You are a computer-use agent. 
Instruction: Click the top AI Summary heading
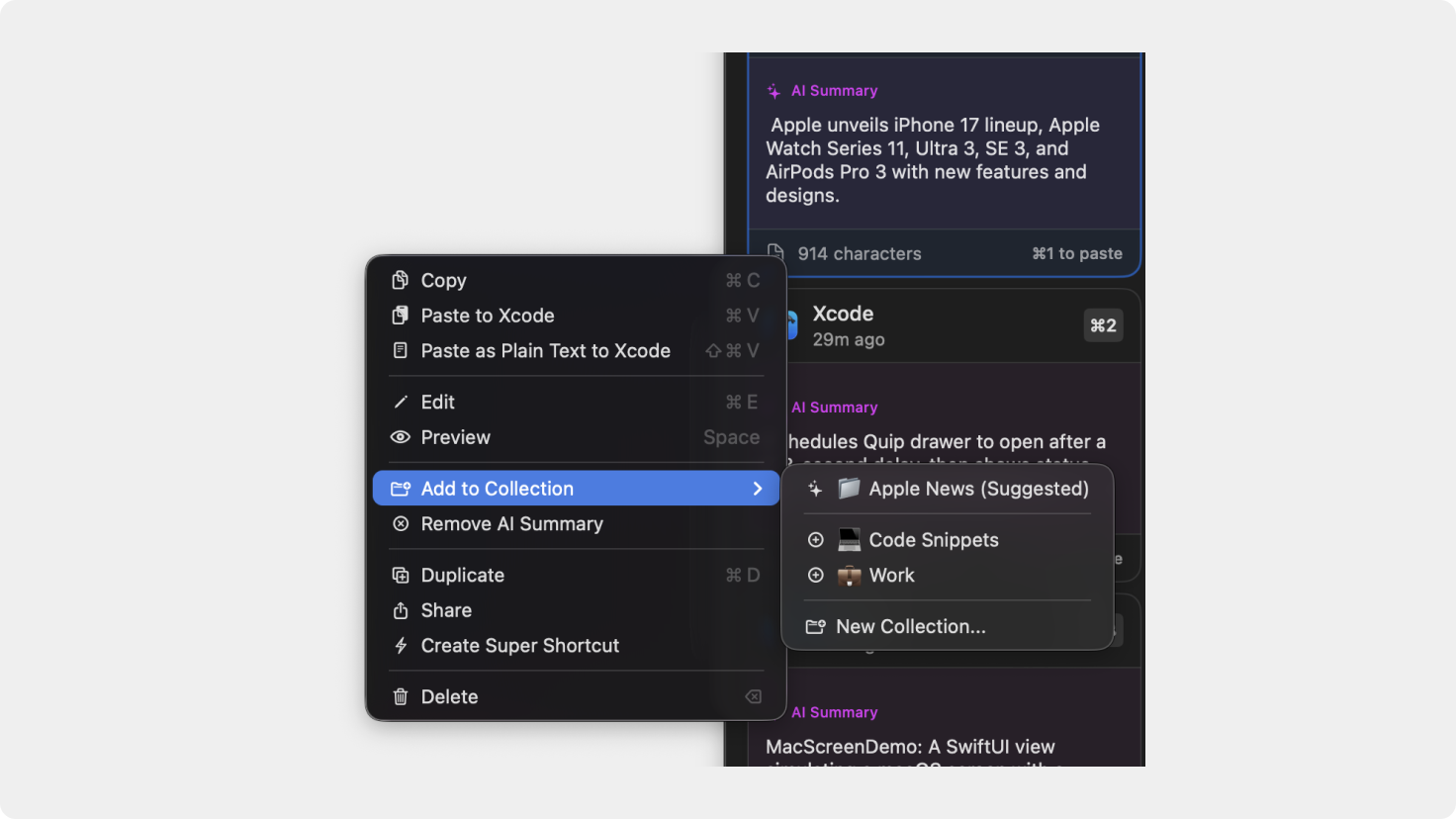click(x=834, y=91)
